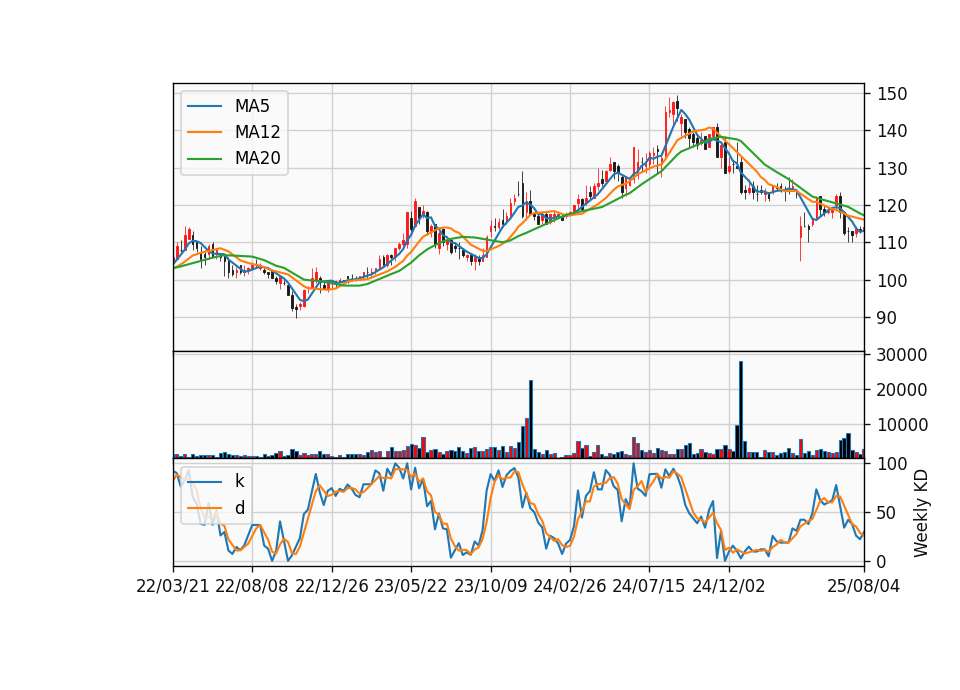Click the 25/08/04 date tick label
The height and width of the screenshot is (690, 960).
pos(863,586)
